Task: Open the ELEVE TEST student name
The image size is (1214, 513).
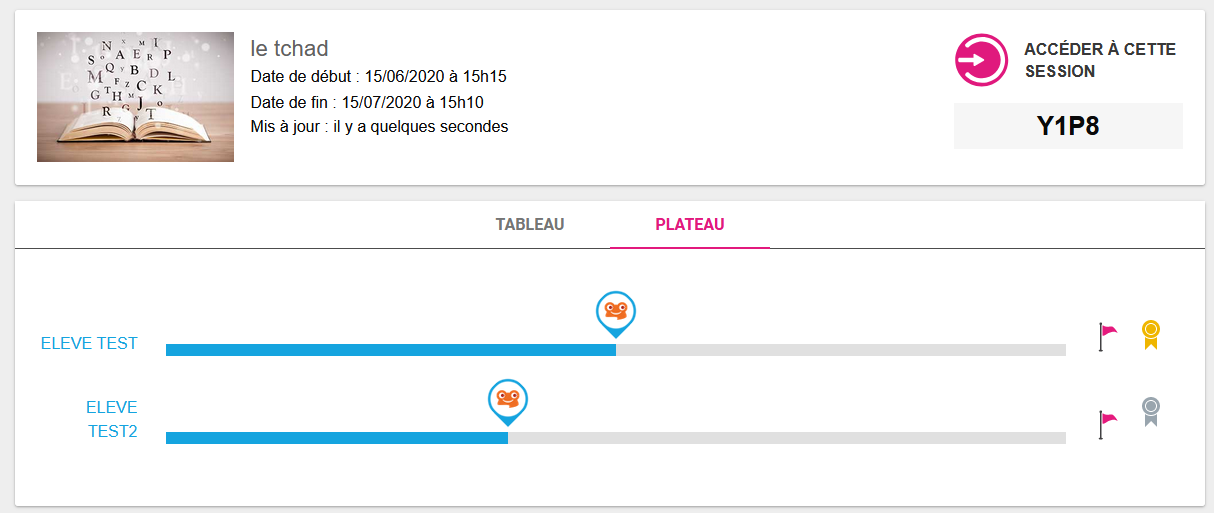Action: pos(89,343)
